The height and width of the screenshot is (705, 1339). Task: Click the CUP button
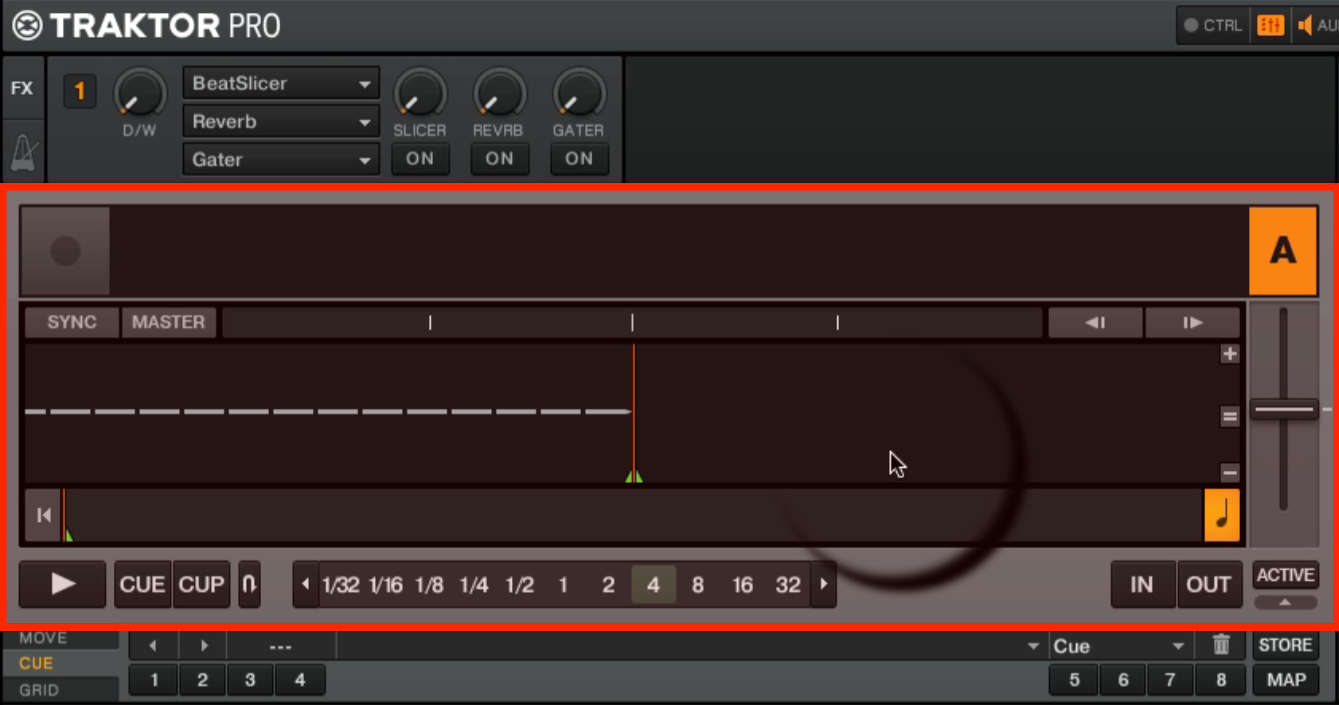[x=201, y=584]
